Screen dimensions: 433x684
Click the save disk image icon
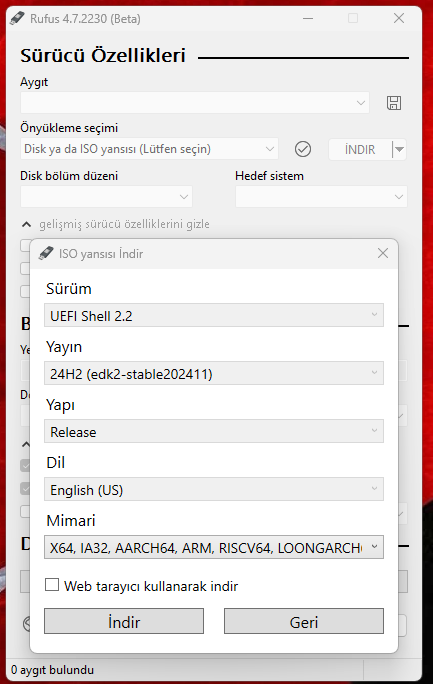(x=394, y=103)
